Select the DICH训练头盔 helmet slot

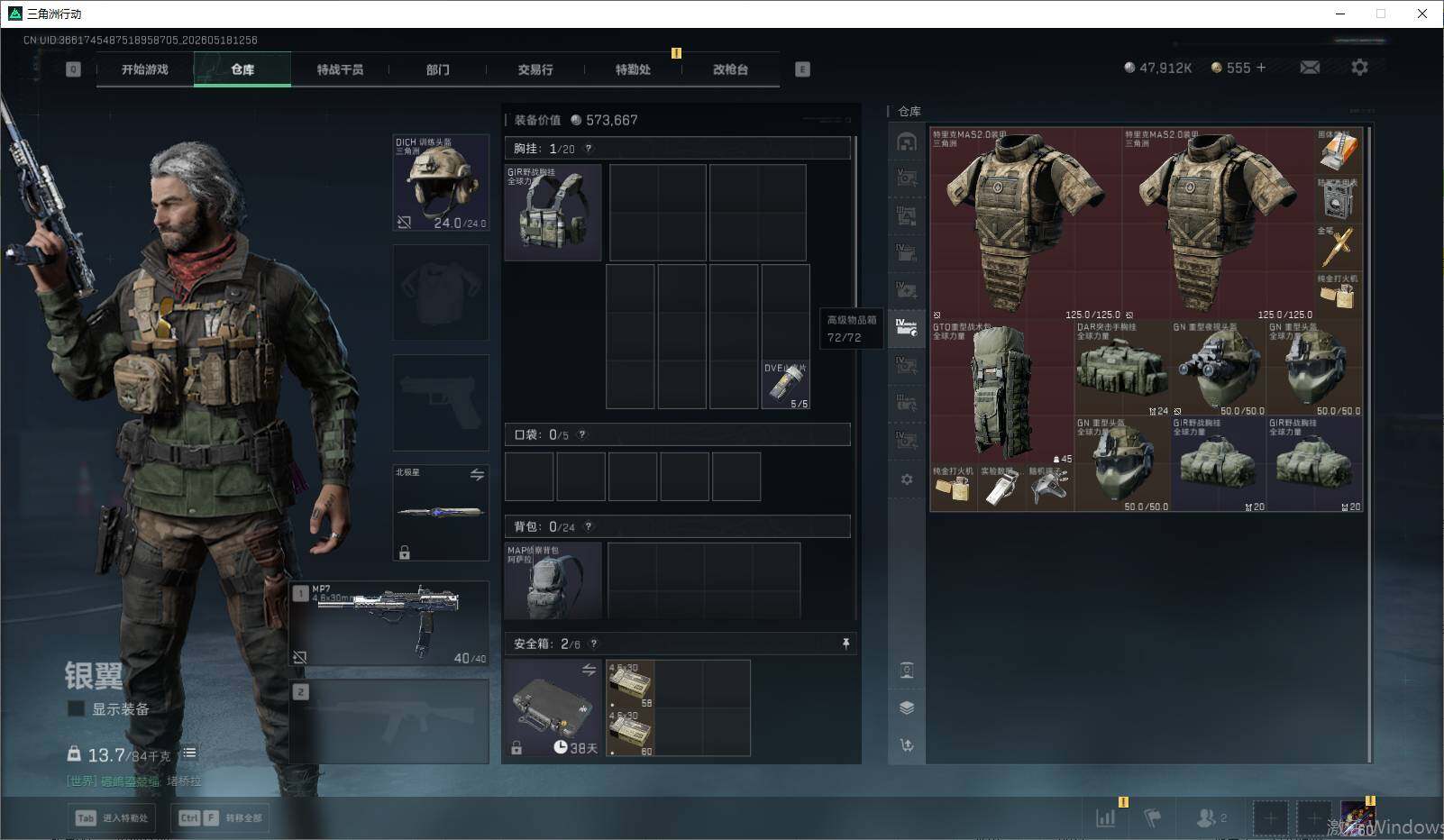click(x=441, y=183)
